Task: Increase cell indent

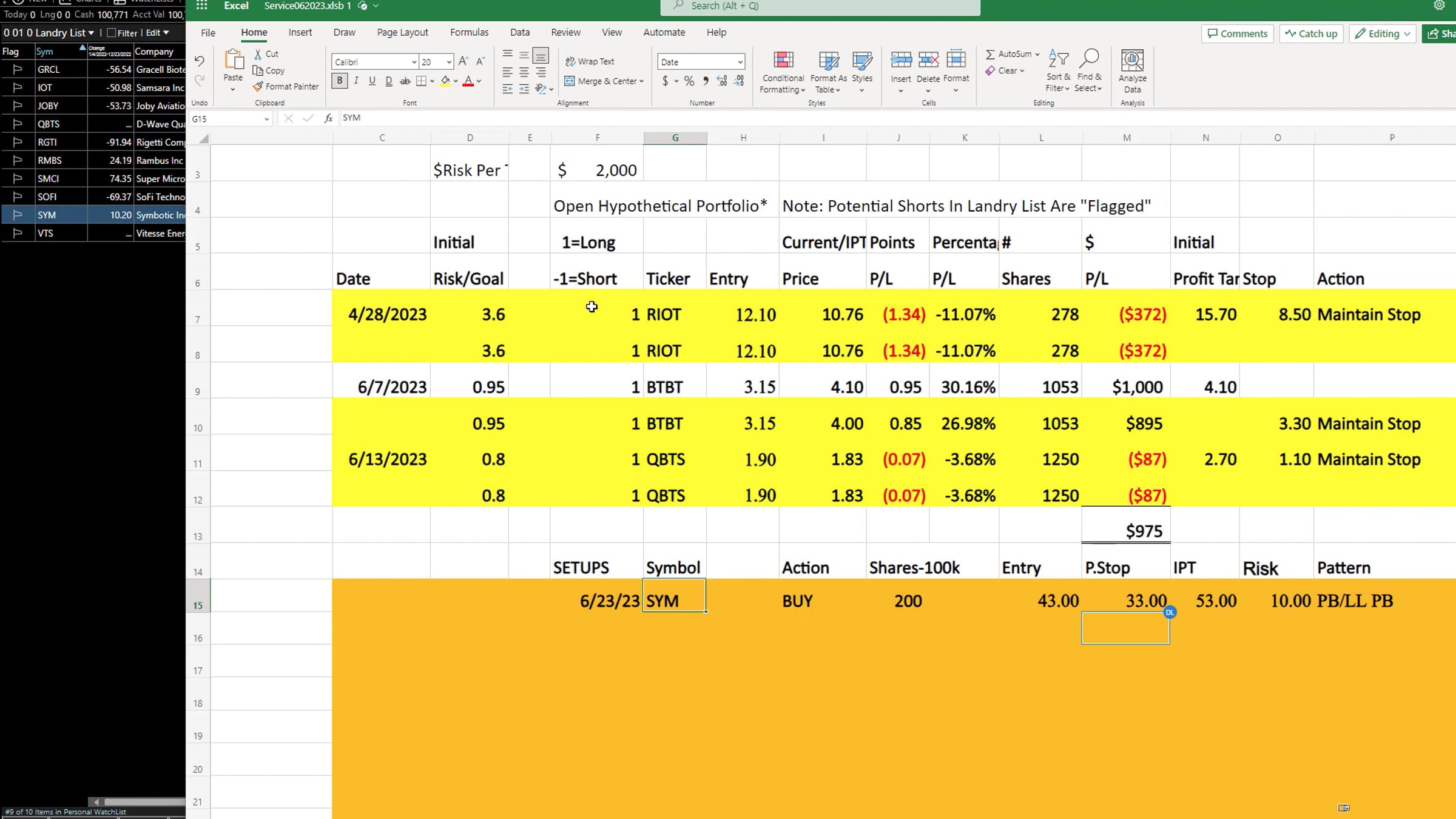Action: (524, 89)
